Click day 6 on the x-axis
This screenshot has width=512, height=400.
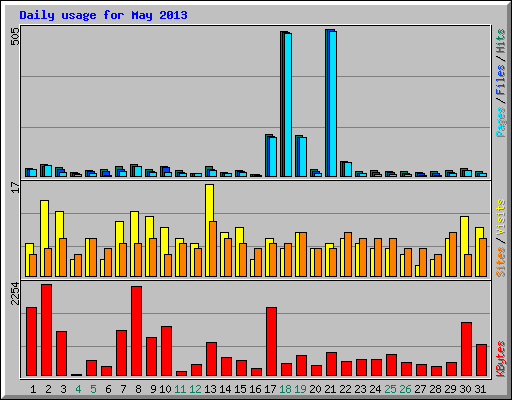point(108,389)
